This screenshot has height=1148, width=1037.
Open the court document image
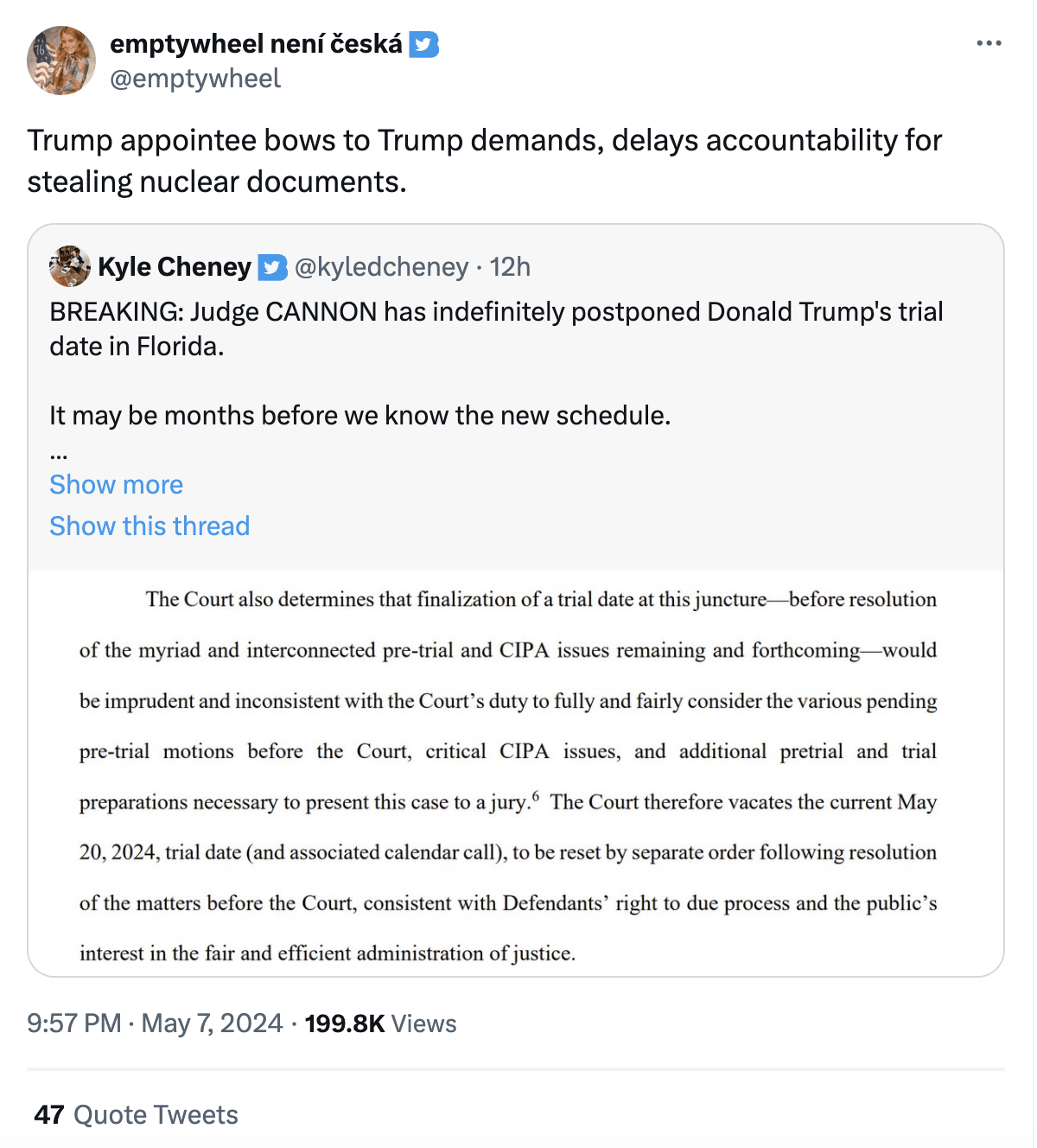point(516,774)
